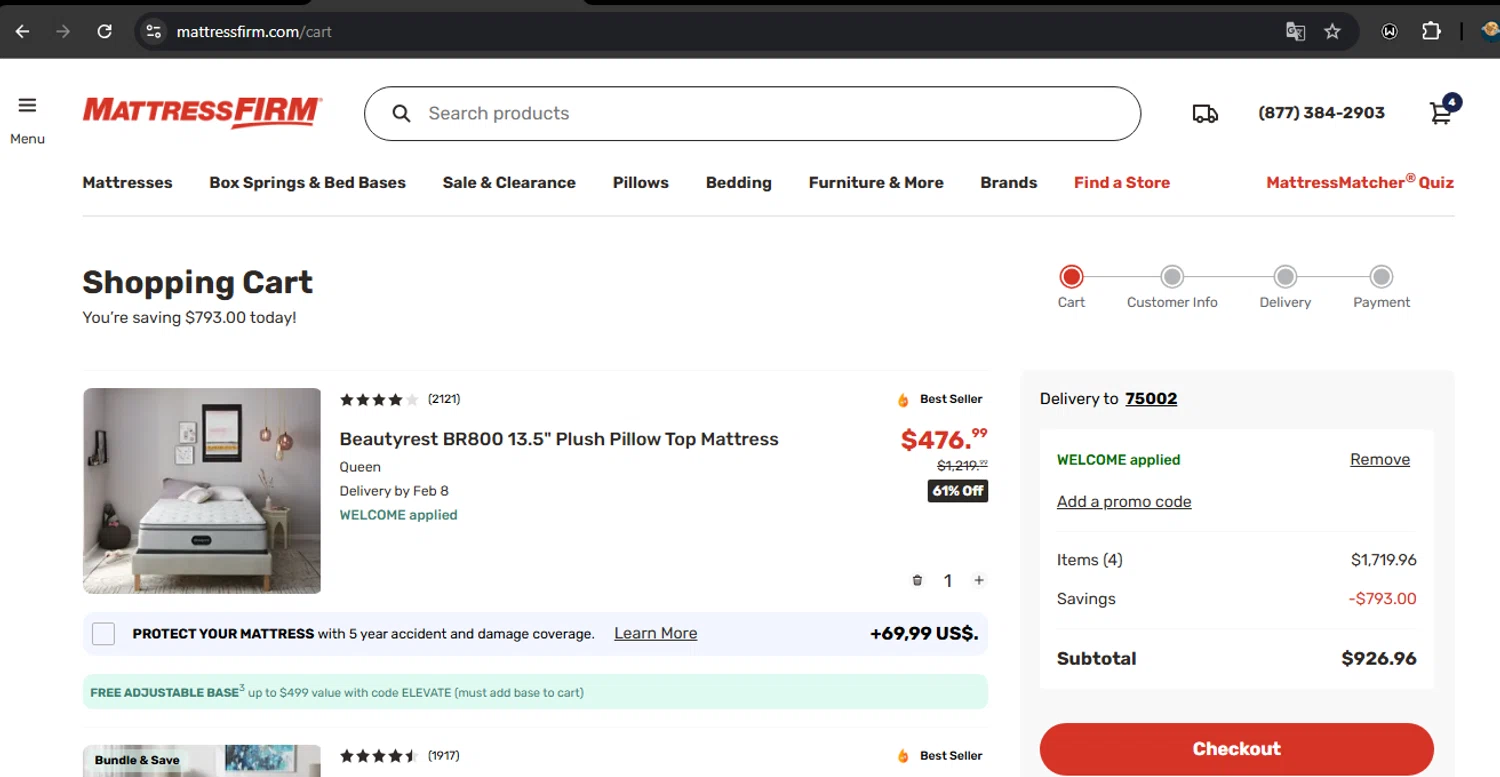Open the browser Extensions puzzle icon
1500x777 pixels.
[x=1431, y=31]
